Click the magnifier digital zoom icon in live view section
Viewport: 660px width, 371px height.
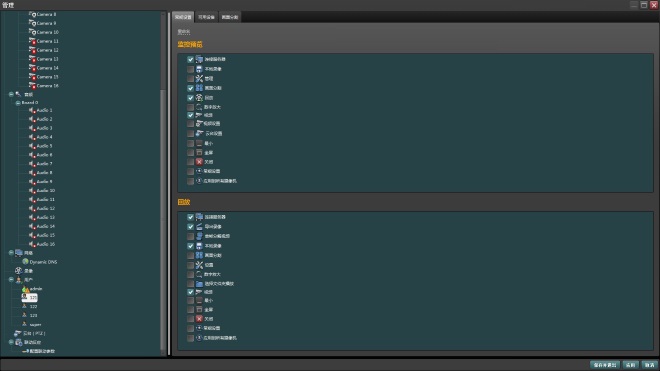(x=199, y=107)
